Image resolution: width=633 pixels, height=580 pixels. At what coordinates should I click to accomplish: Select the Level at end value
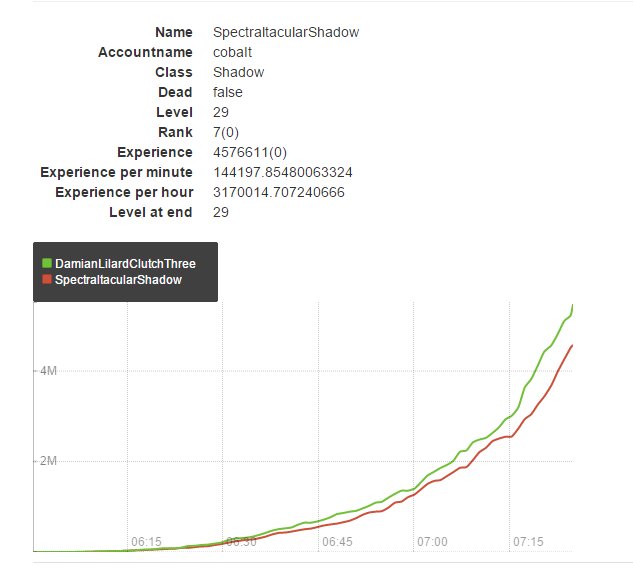[221, 212]
